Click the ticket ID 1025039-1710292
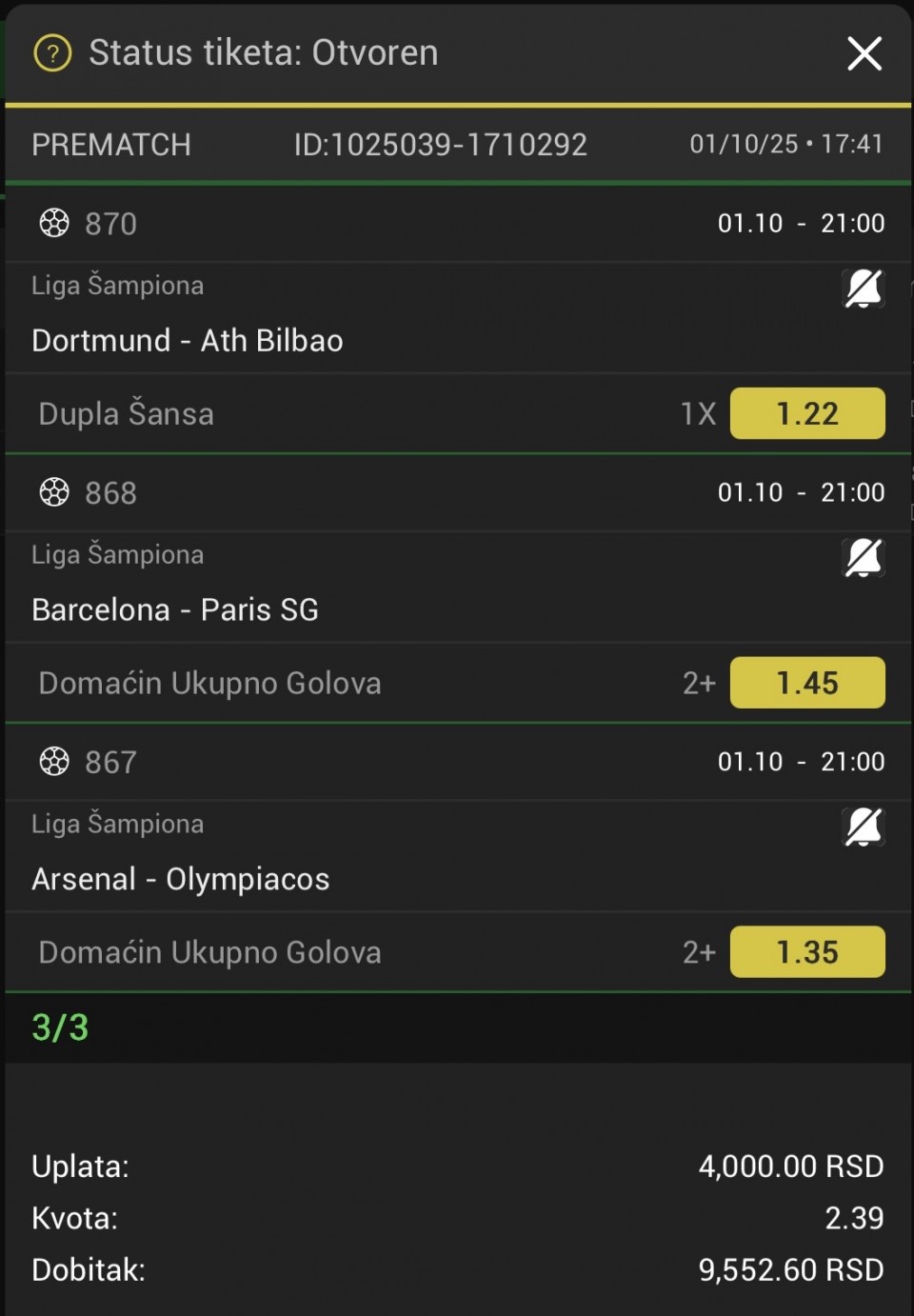The height and width of the screenshot is (1316, 914). [440, 145]
